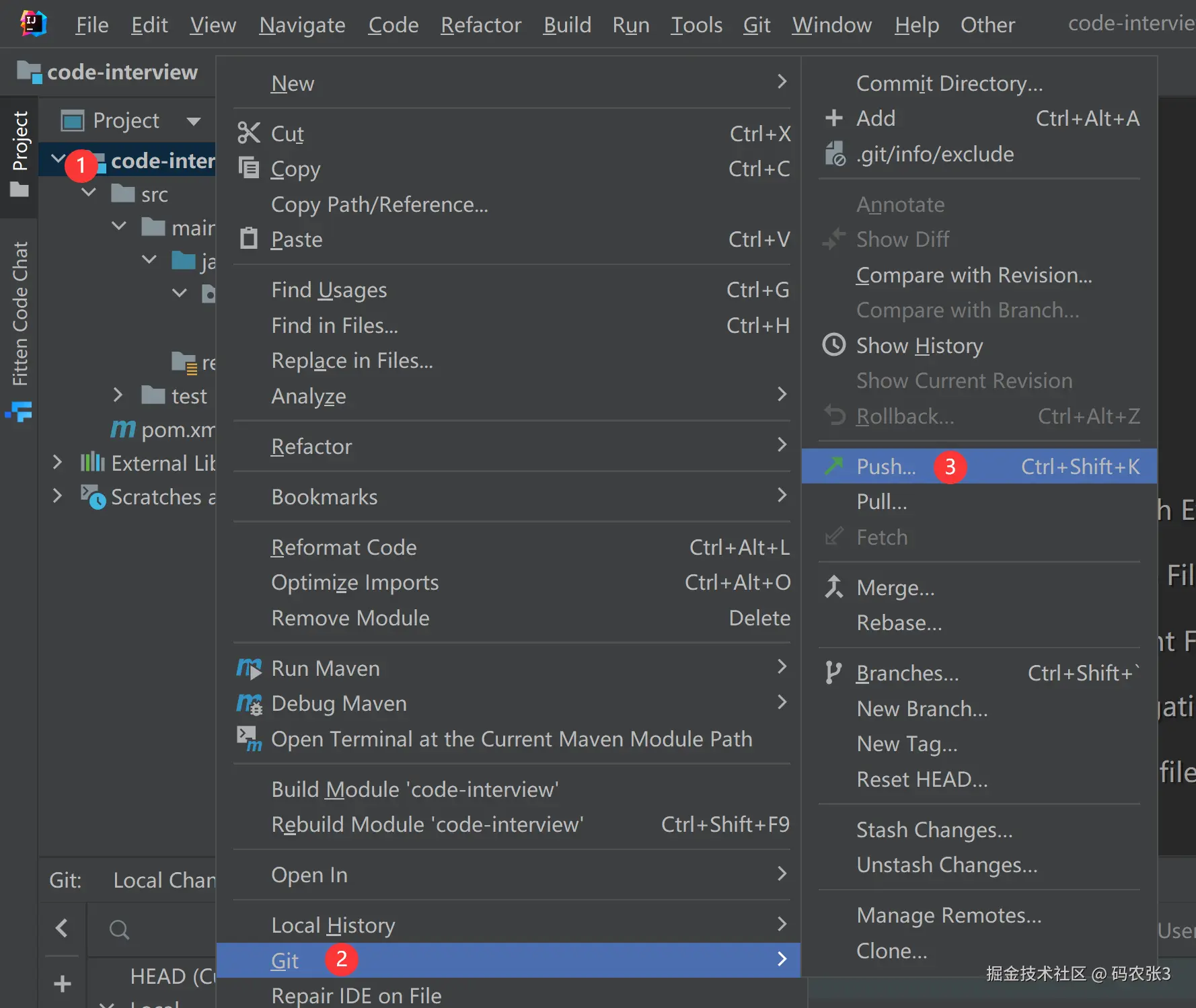
Task: Choose Manage Remotes... from Git submenu
Action: point(979,915)
